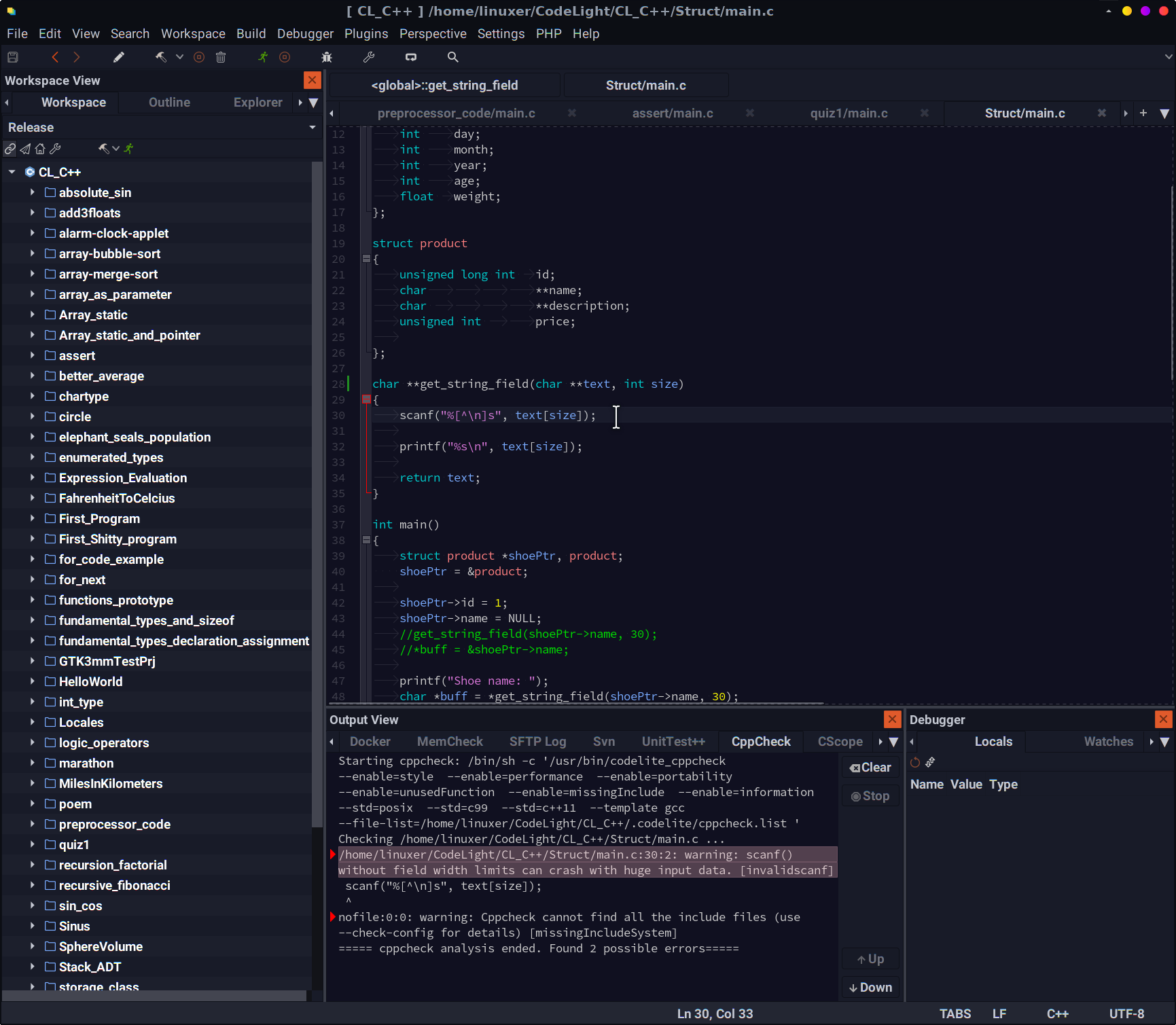This screenshot has width=1176, height=1025.
Task: Expand the assert project in tree
Action: [x=33, y=355]
